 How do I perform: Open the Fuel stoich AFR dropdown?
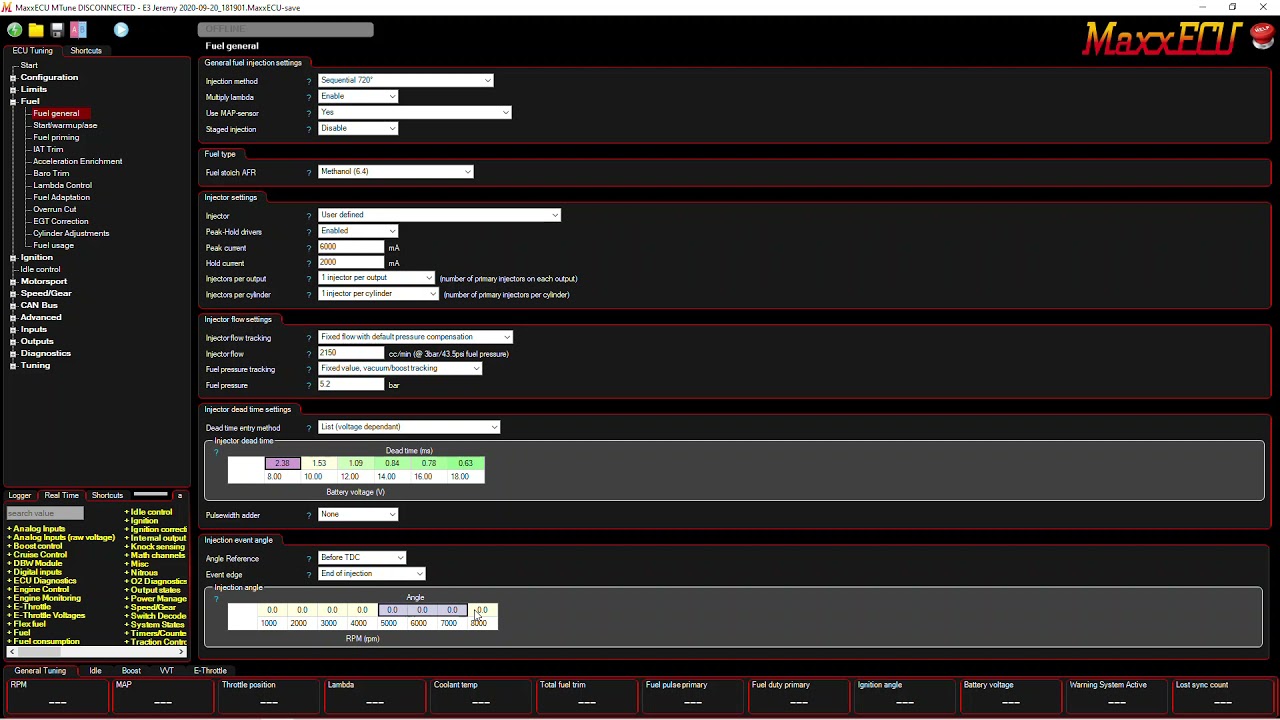(x=396, y=171)
